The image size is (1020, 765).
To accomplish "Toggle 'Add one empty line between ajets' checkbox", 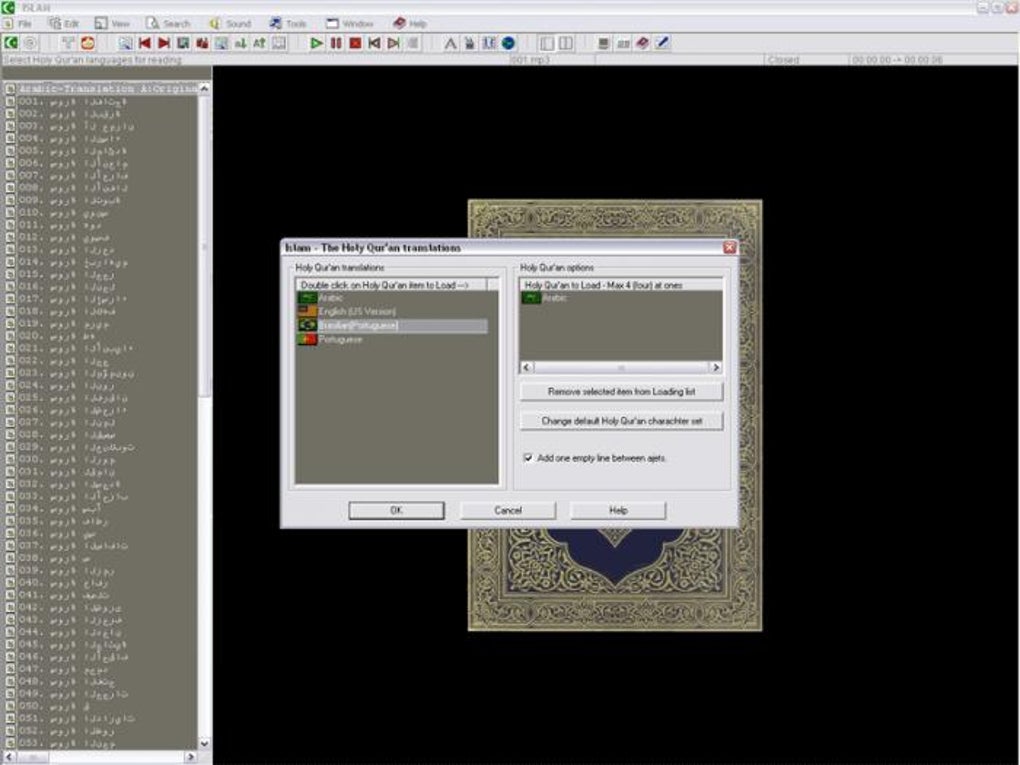I will tap(528, 458).
